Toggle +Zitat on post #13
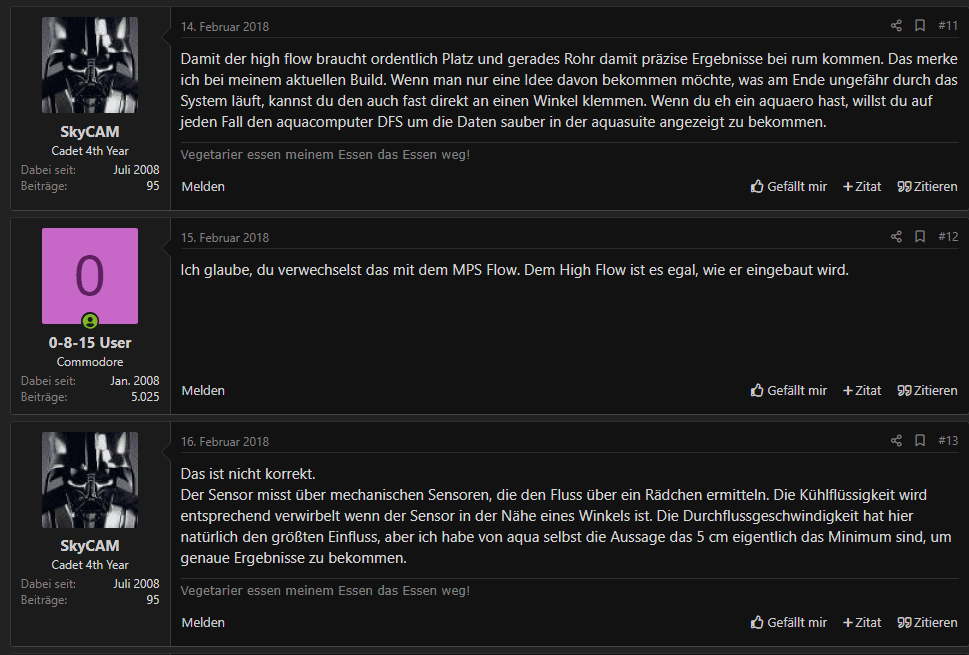Screen dimensions: 969x655 862,623
